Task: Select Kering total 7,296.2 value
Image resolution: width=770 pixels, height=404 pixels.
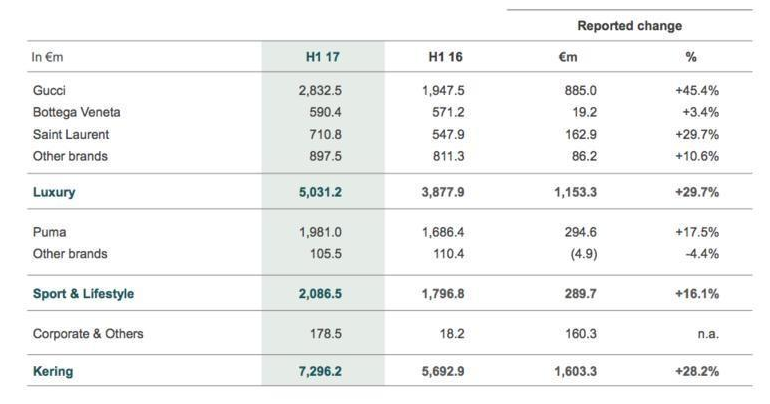Action: [320, 371]
